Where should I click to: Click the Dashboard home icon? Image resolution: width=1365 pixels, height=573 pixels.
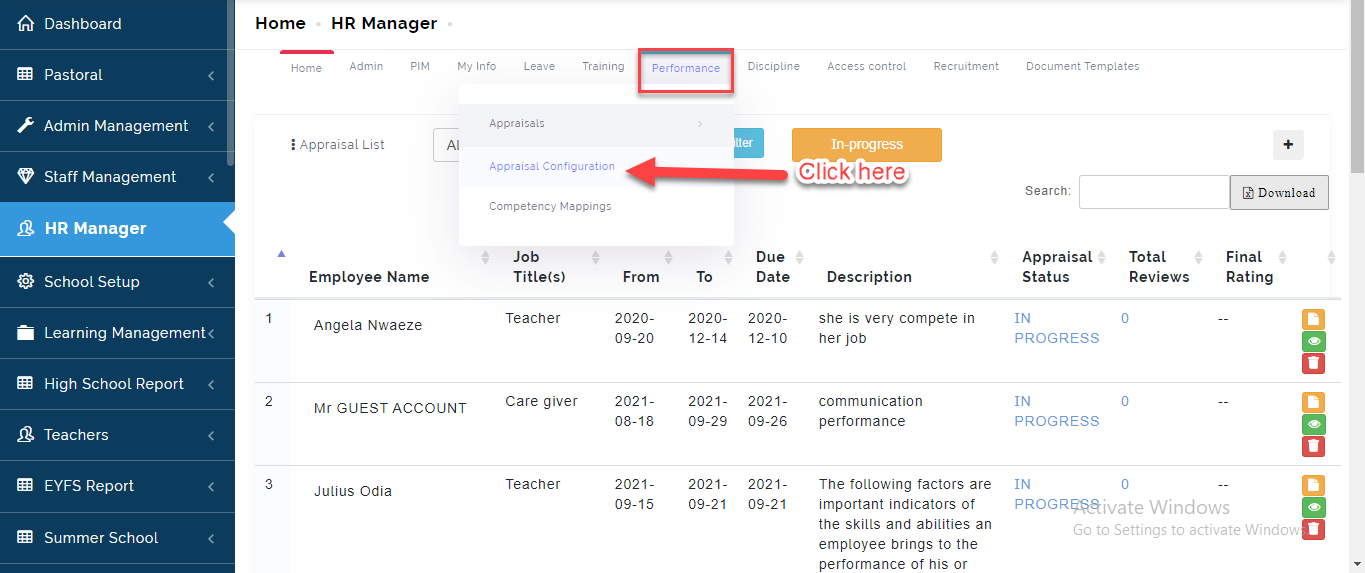click(26, 23)
